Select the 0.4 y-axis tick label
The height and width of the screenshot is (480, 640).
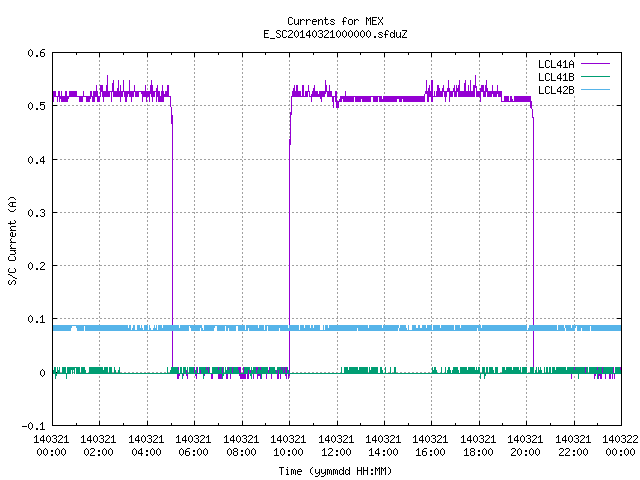37,160
